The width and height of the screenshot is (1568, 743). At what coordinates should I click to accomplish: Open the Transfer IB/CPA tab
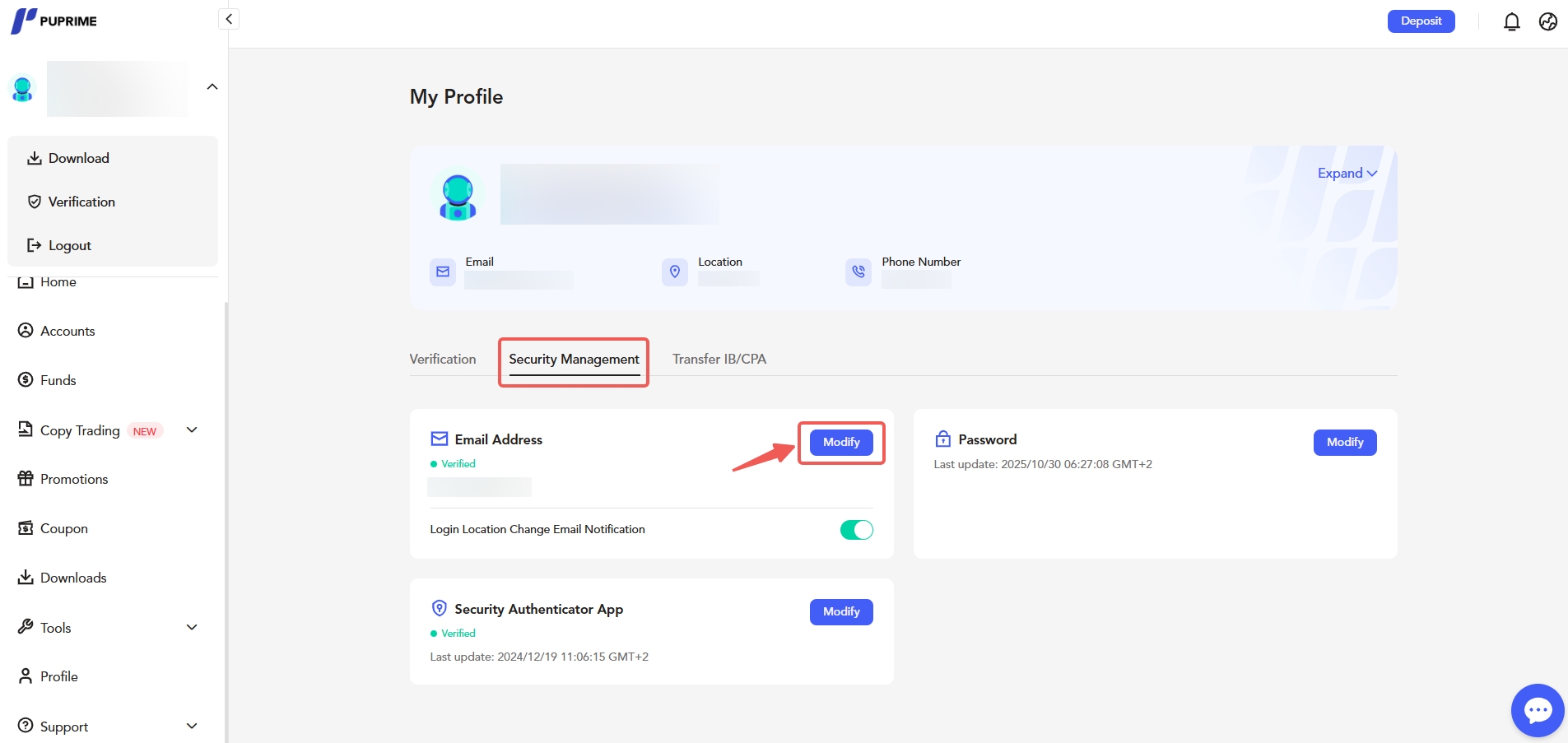[719, 360]
